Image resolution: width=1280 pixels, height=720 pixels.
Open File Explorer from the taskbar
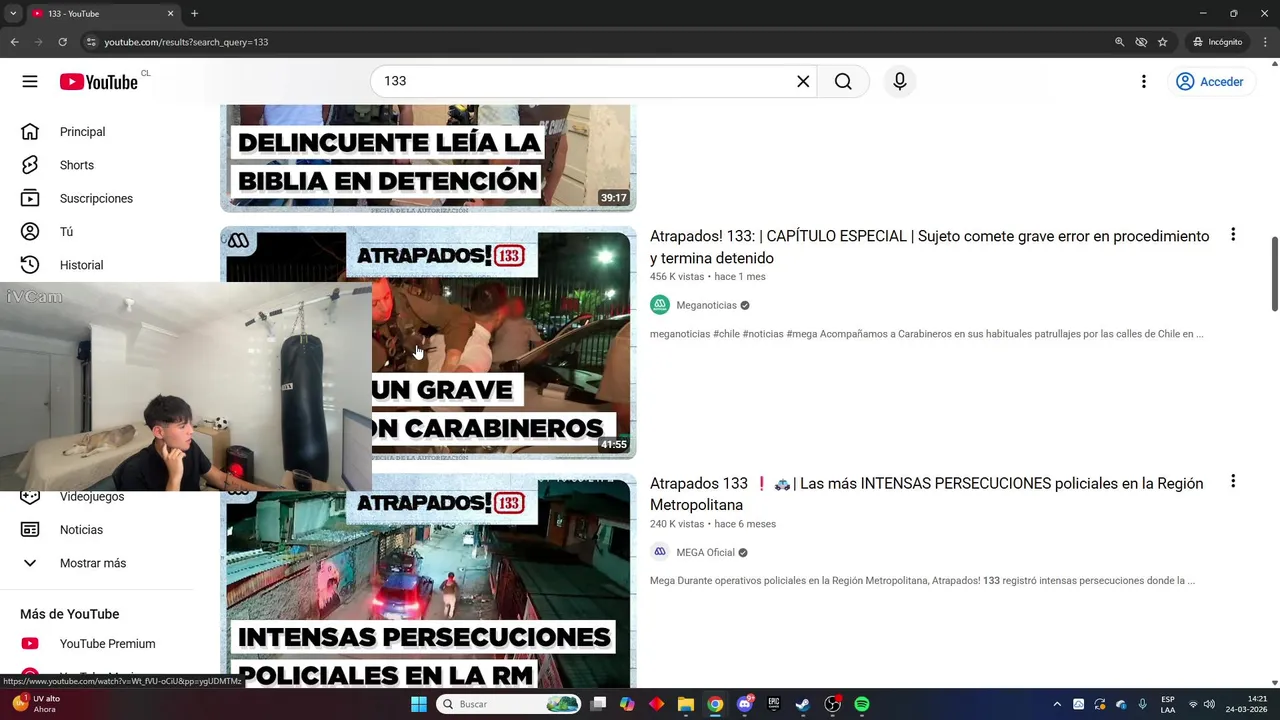686,704
